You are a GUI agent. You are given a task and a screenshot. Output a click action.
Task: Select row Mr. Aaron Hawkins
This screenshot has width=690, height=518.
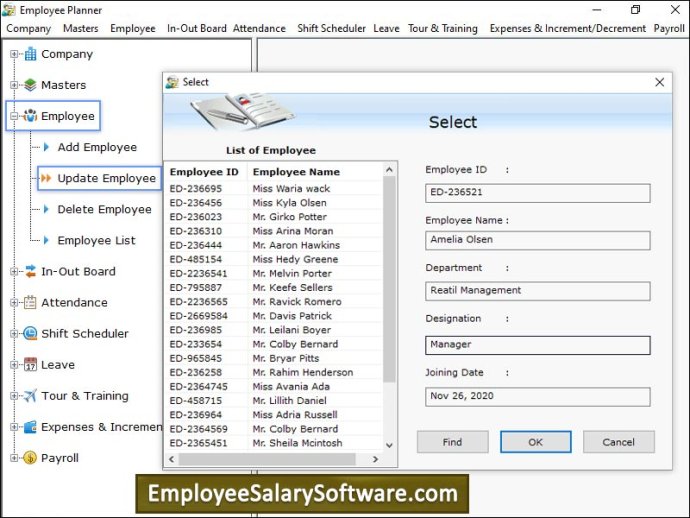[273, 245]
